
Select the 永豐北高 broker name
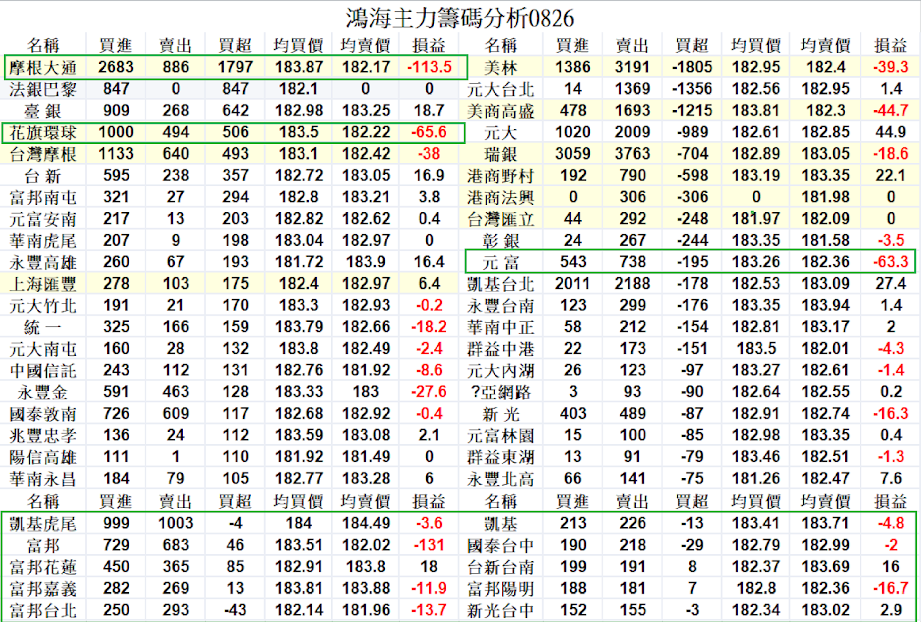[x=500, y=479]
